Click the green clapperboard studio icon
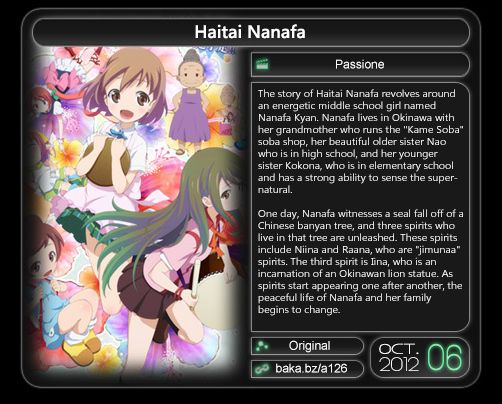 [262, 64]
